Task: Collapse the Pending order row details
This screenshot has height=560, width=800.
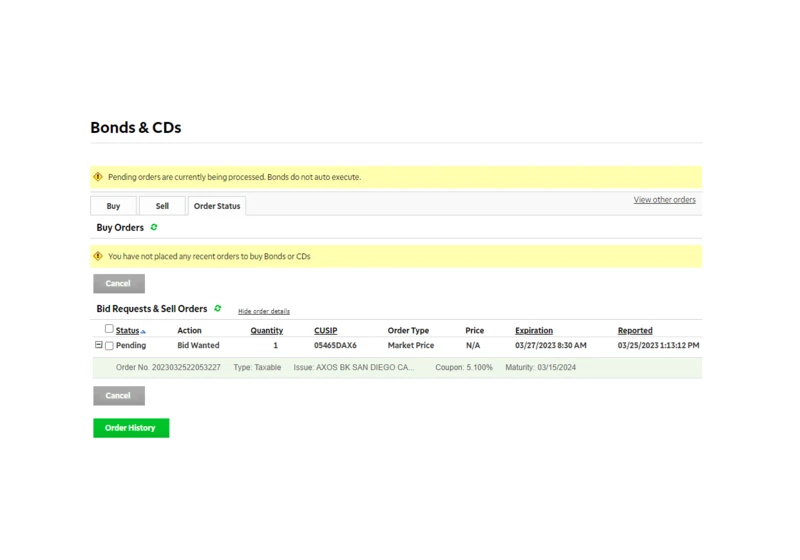Action: 98,345
